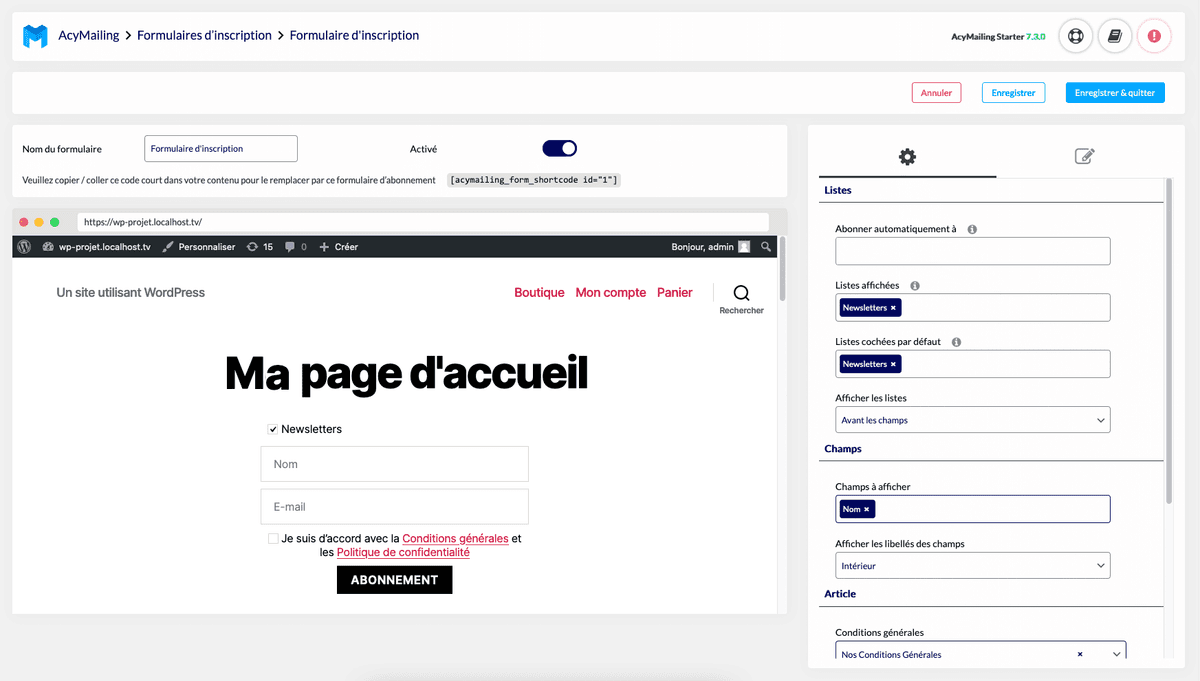1200x681 pixels.
Task: Open the documentation book icon
Action: click(1115, 36)
